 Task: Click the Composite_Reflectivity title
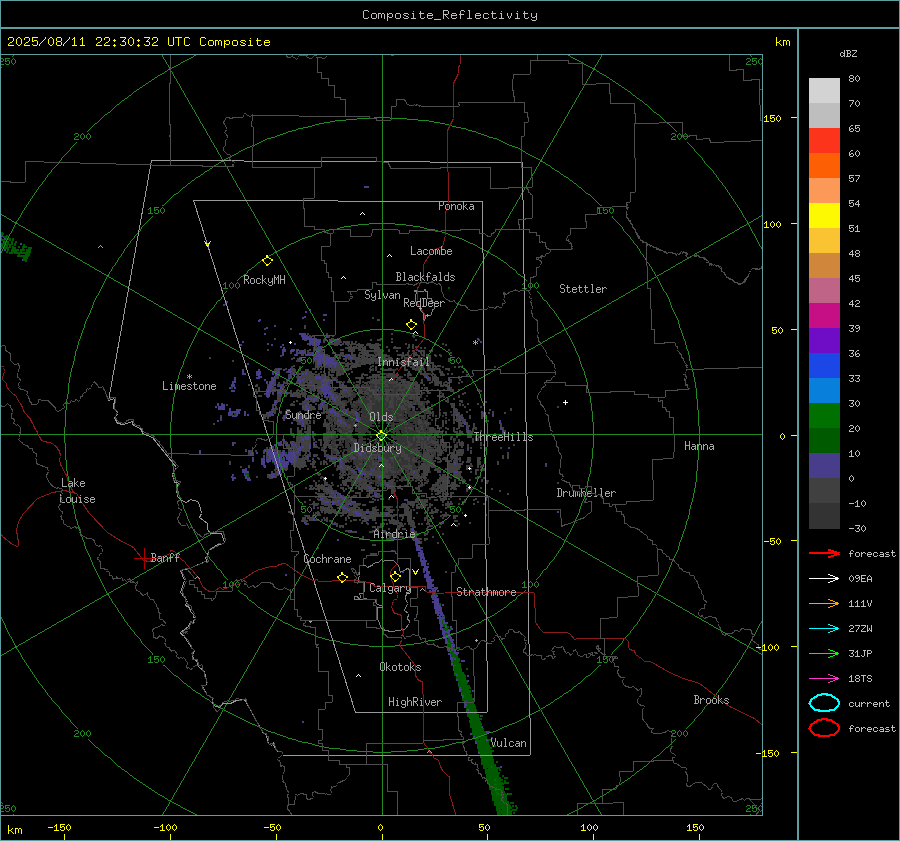point(450,15)
